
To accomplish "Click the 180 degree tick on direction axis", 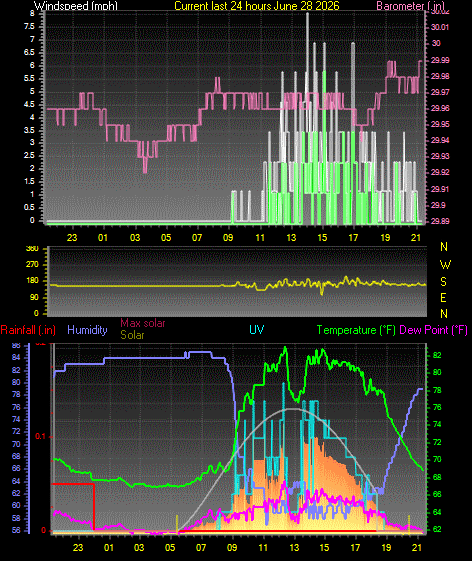I will click(33, 280).
